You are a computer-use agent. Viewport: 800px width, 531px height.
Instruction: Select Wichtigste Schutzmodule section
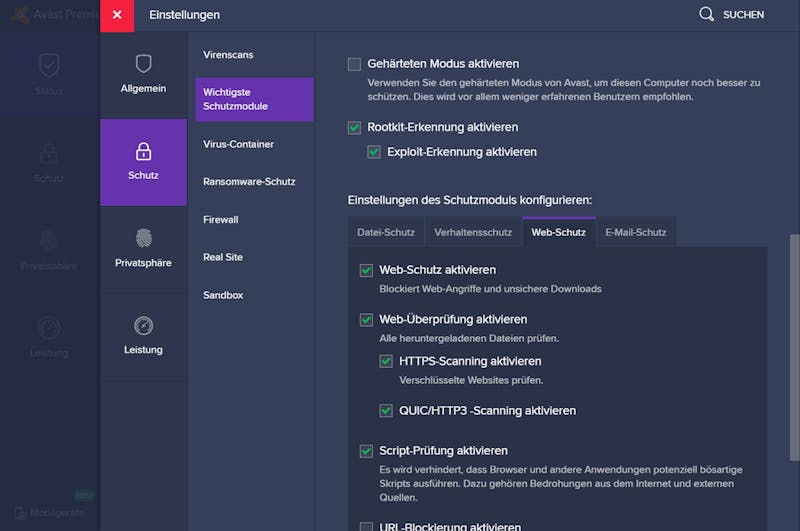tap(255, 99)
